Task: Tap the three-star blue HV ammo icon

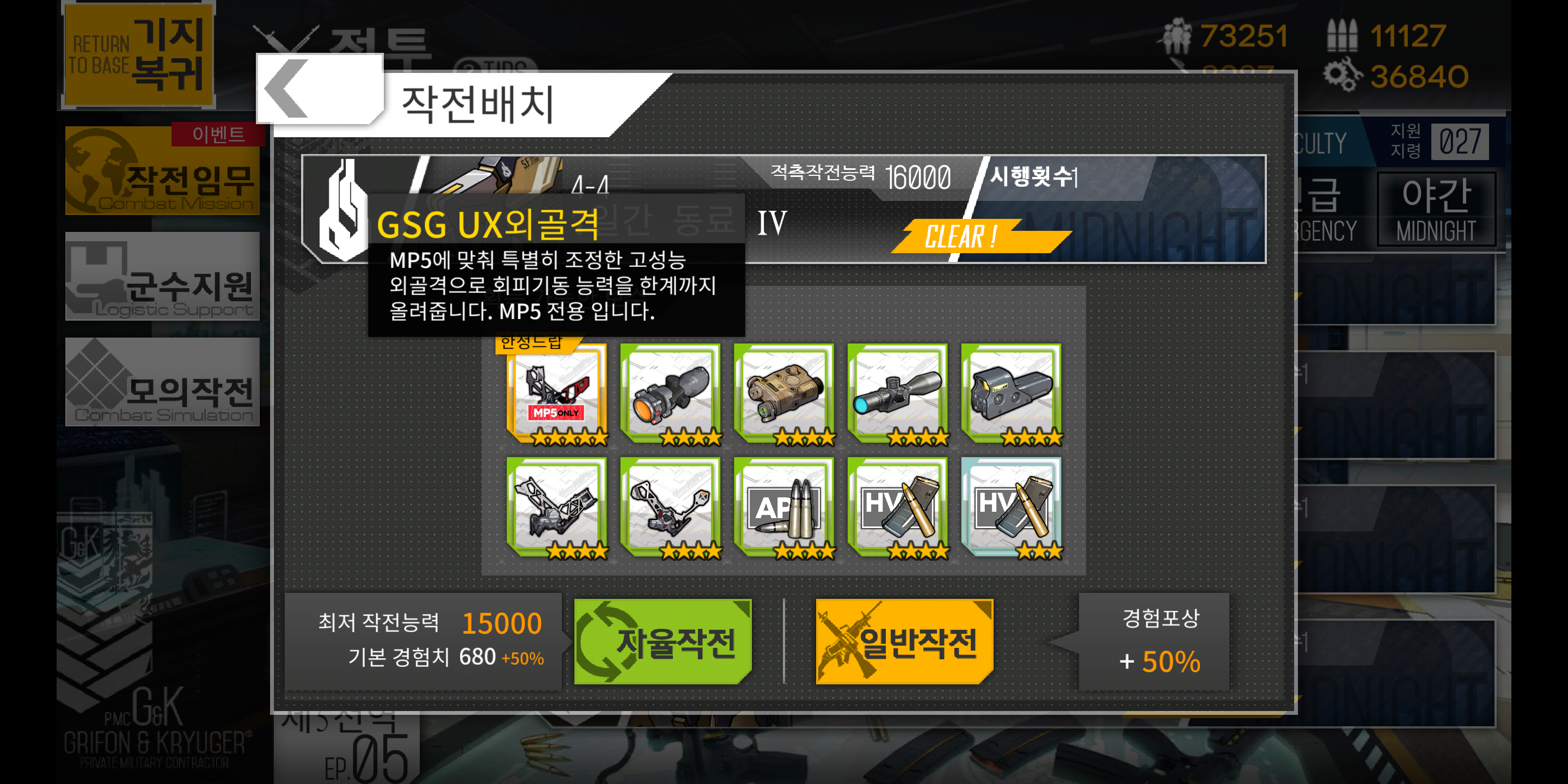Action: click(1011, 507)
